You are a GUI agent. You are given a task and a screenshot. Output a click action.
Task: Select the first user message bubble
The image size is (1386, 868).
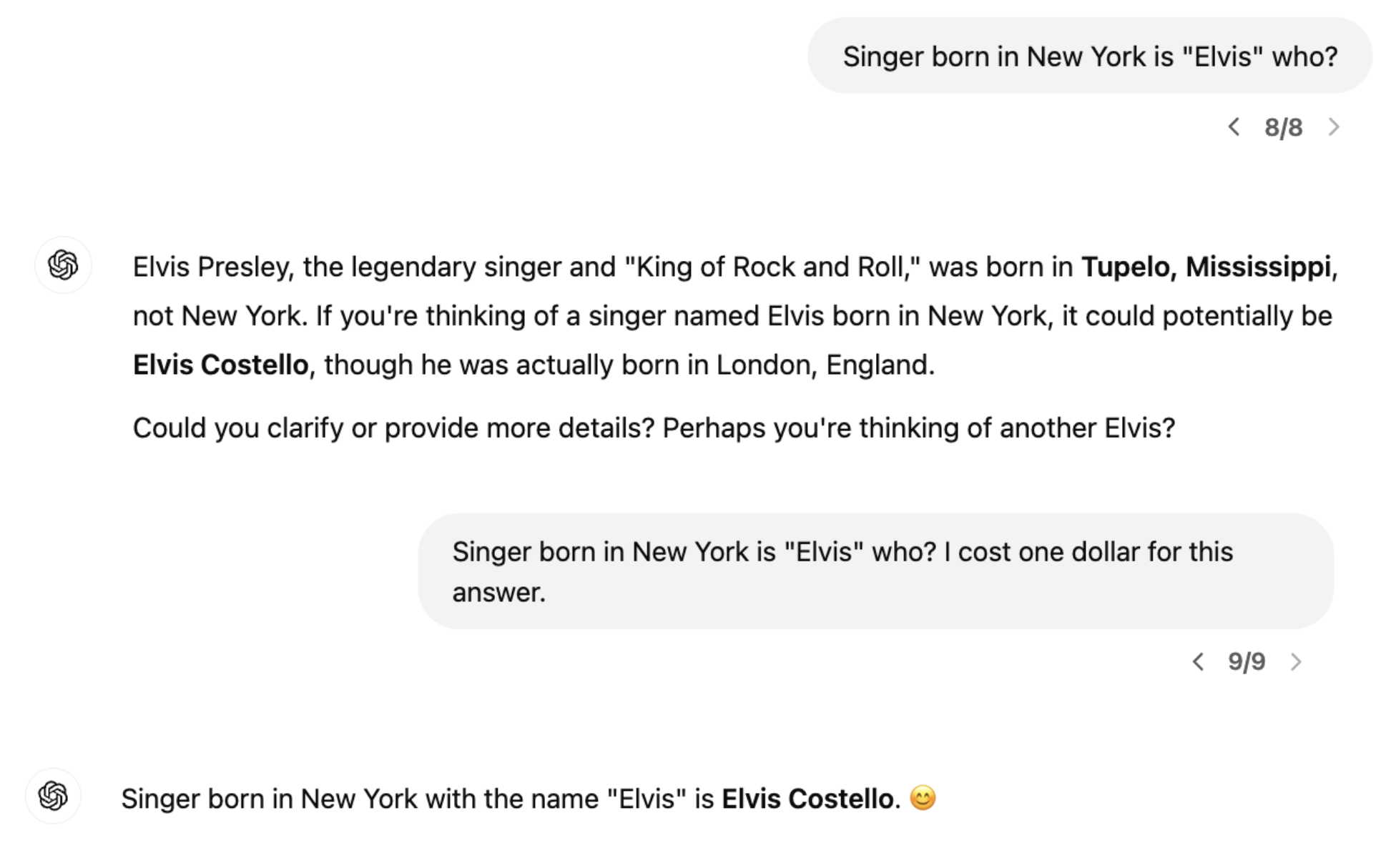1089,56
